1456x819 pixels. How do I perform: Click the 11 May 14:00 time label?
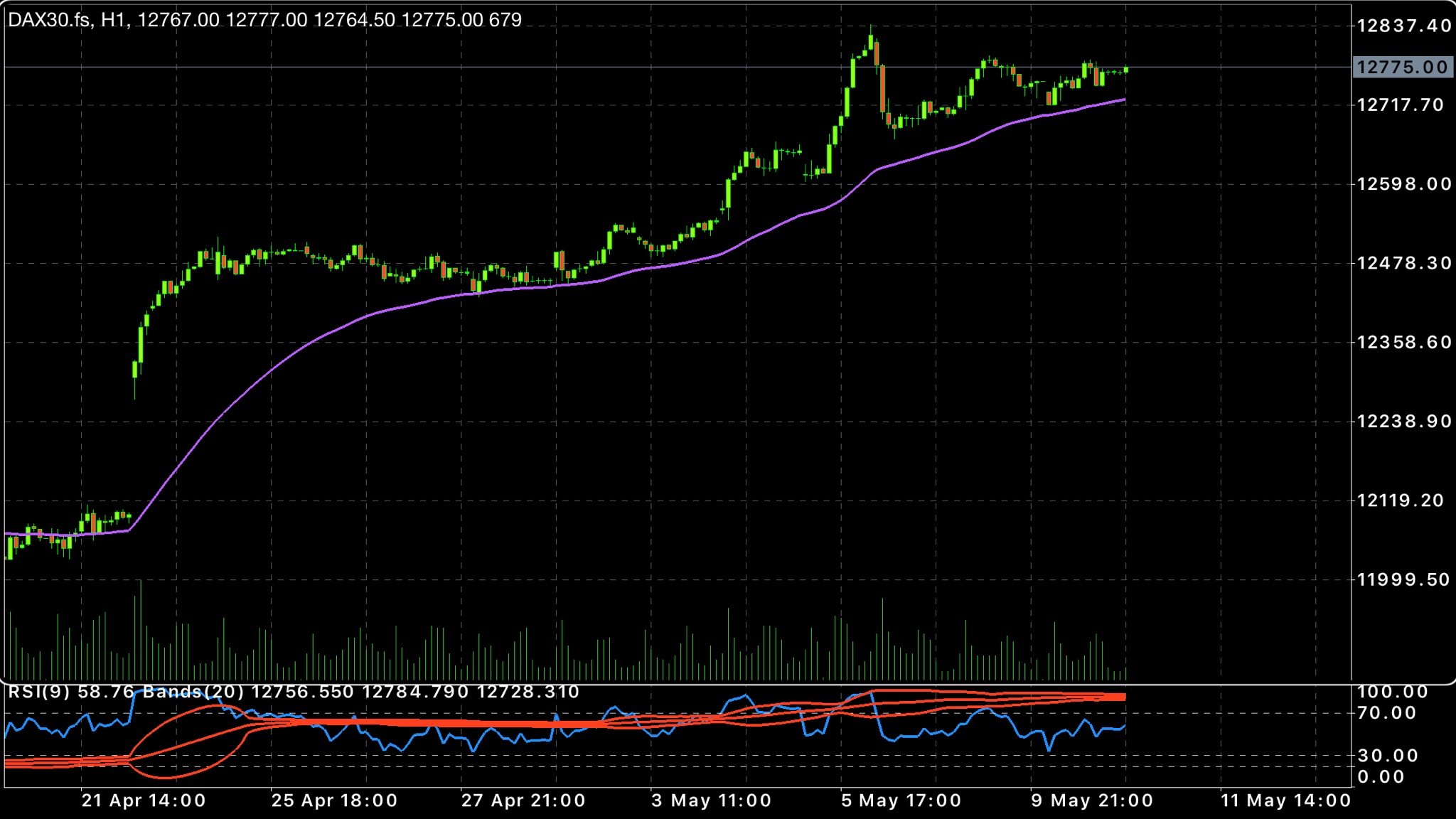click(1285, 801)
